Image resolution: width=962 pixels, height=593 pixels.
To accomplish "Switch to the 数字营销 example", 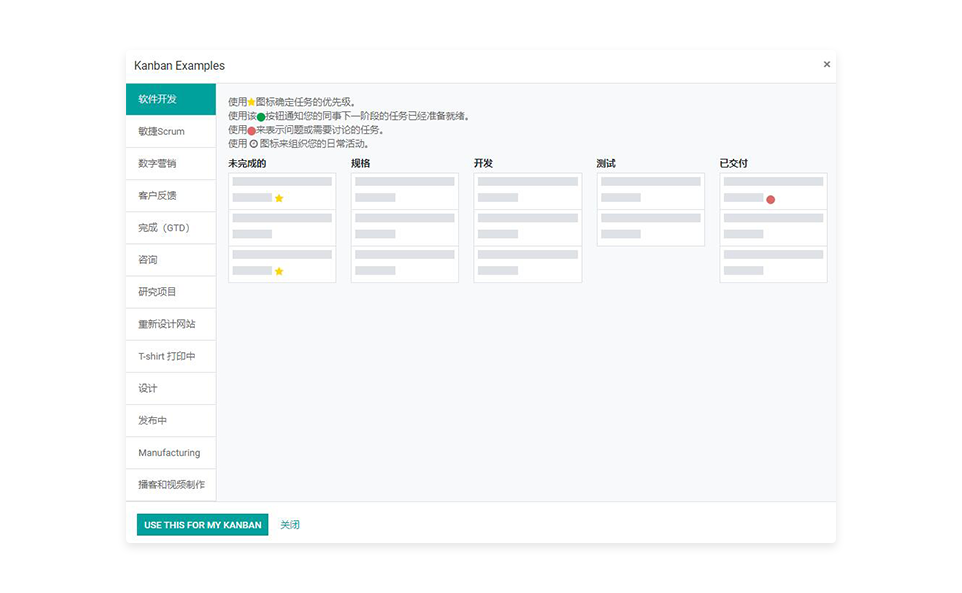I will tap(171, 163).
